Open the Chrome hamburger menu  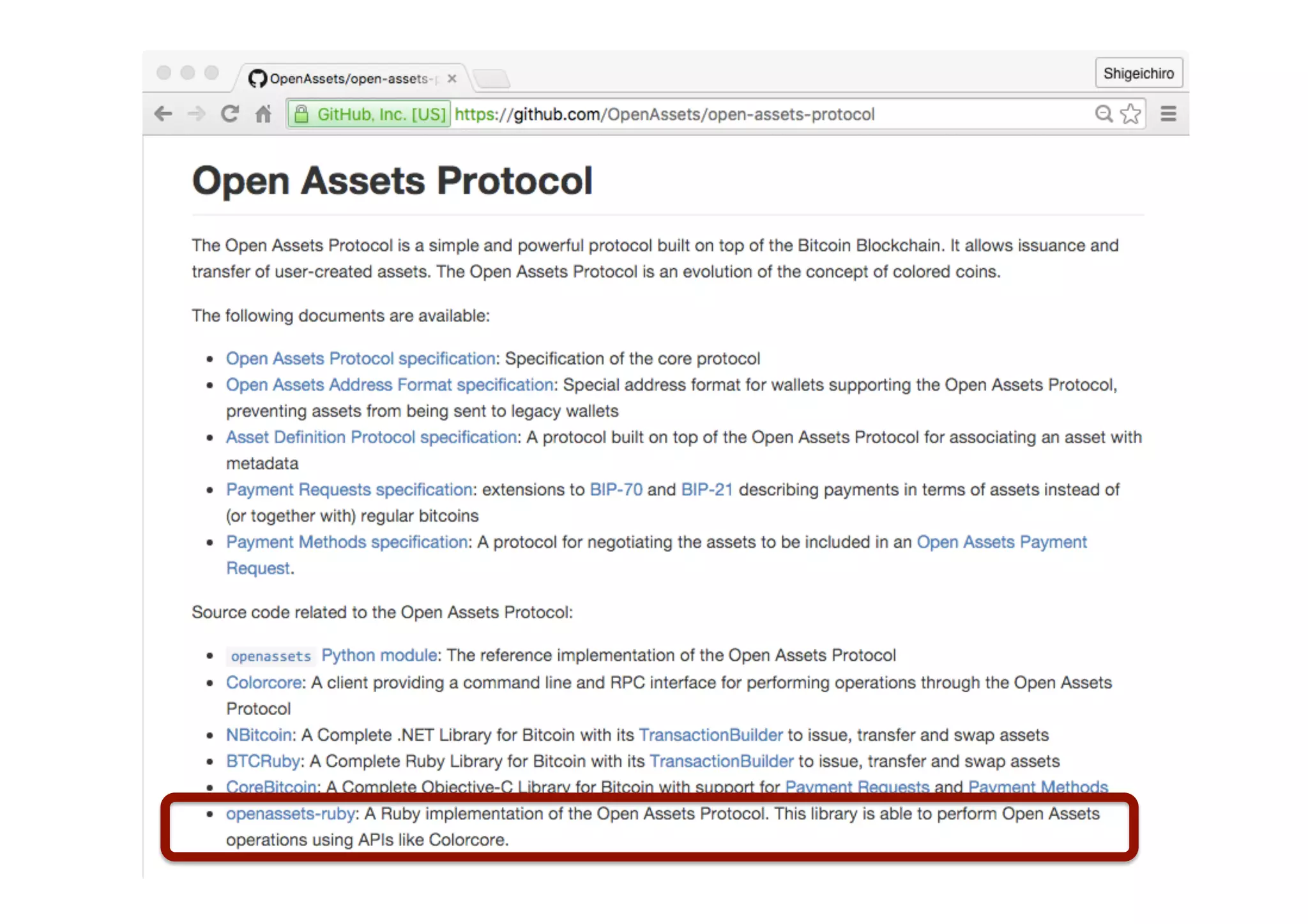(1168, 114)
